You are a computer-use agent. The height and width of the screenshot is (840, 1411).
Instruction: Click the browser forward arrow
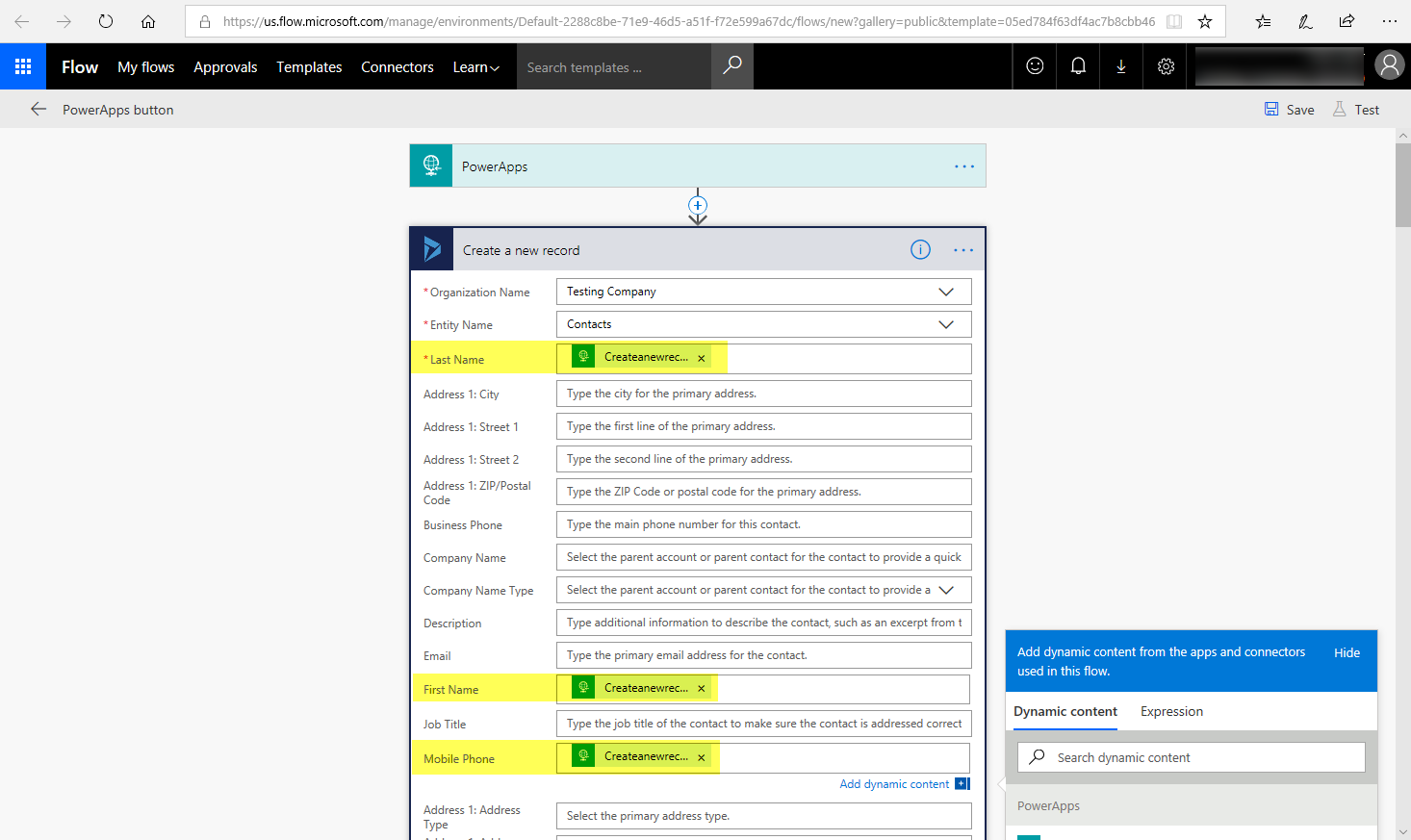[x=64, y=21]
